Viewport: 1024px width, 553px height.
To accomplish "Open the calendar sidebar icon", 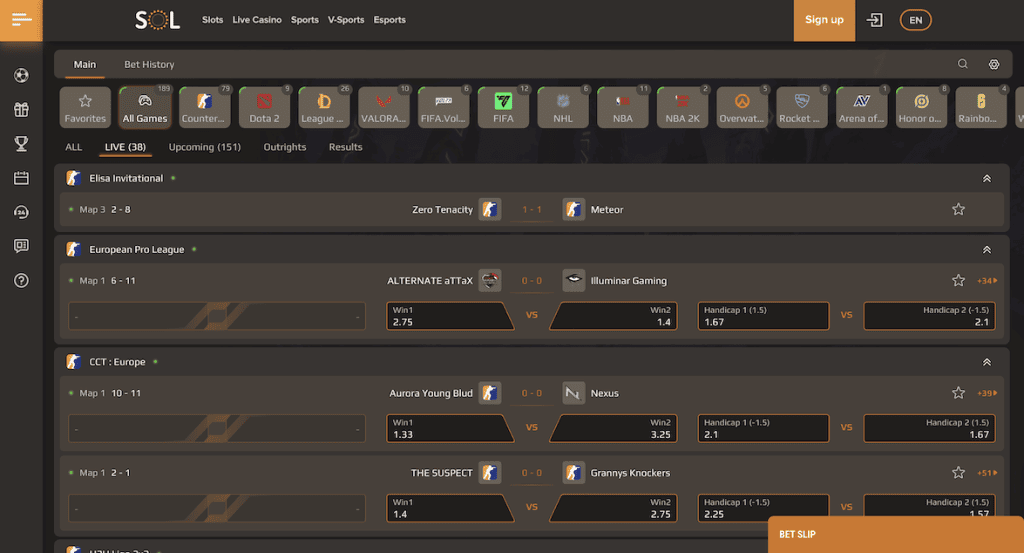I will pos(21,178).
